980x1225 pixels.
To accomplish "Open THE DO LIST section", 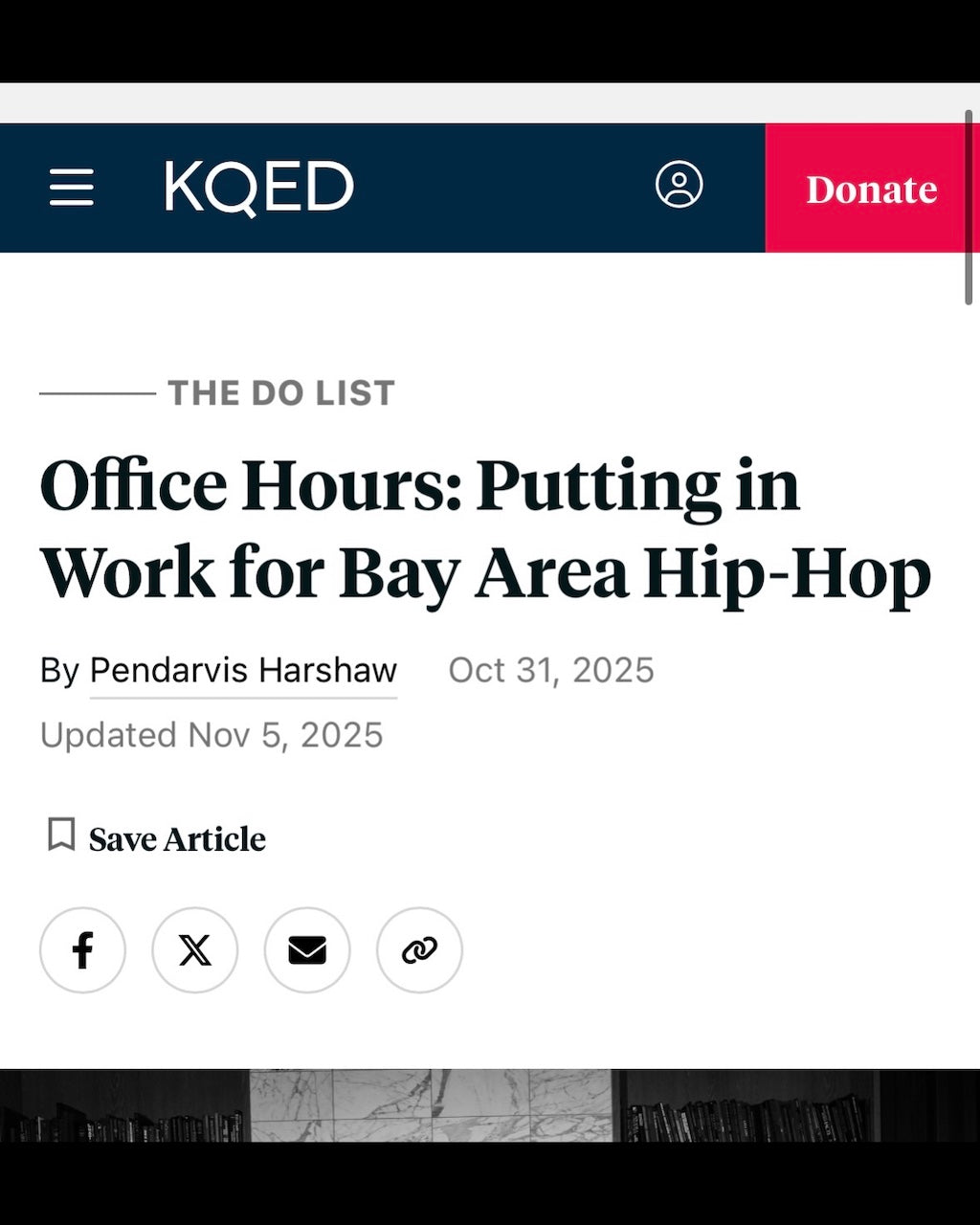I will point(280,391).
